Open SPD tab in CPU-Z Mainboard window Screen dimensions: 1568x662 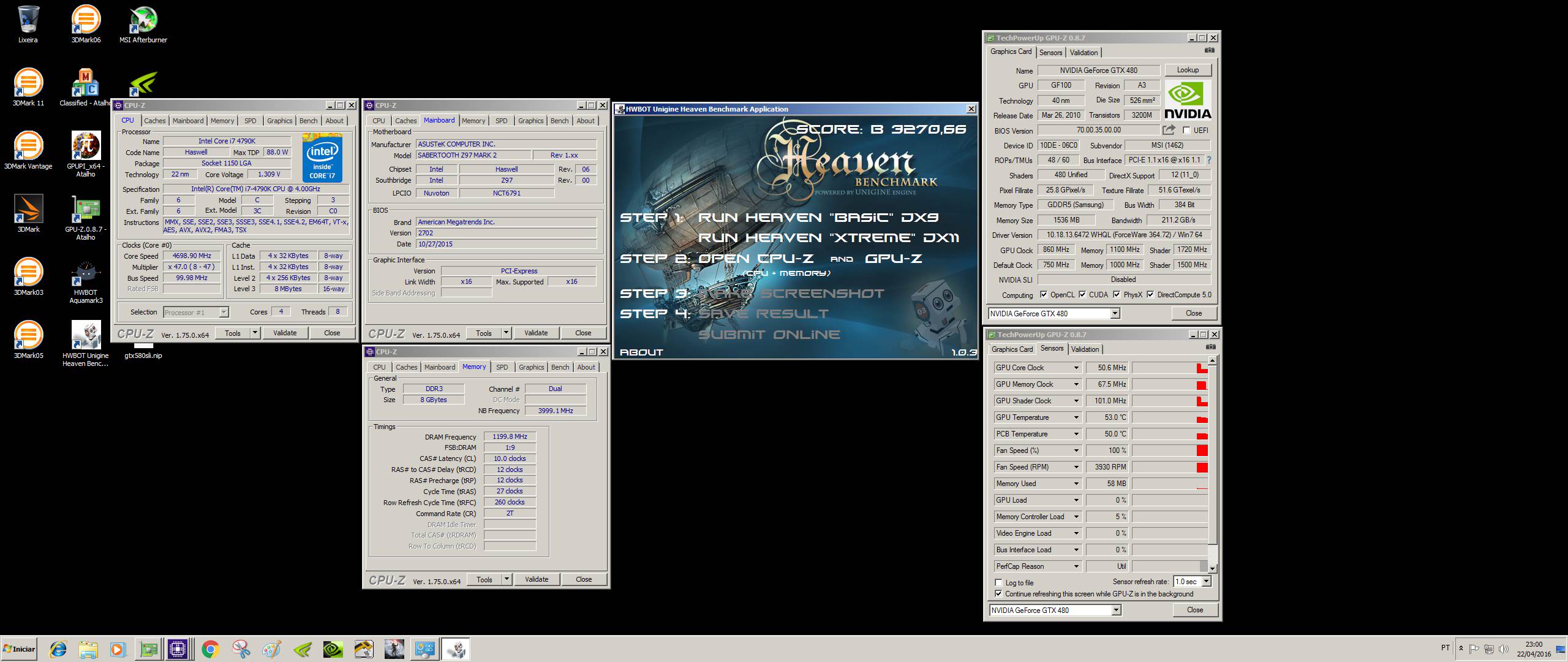502,121
